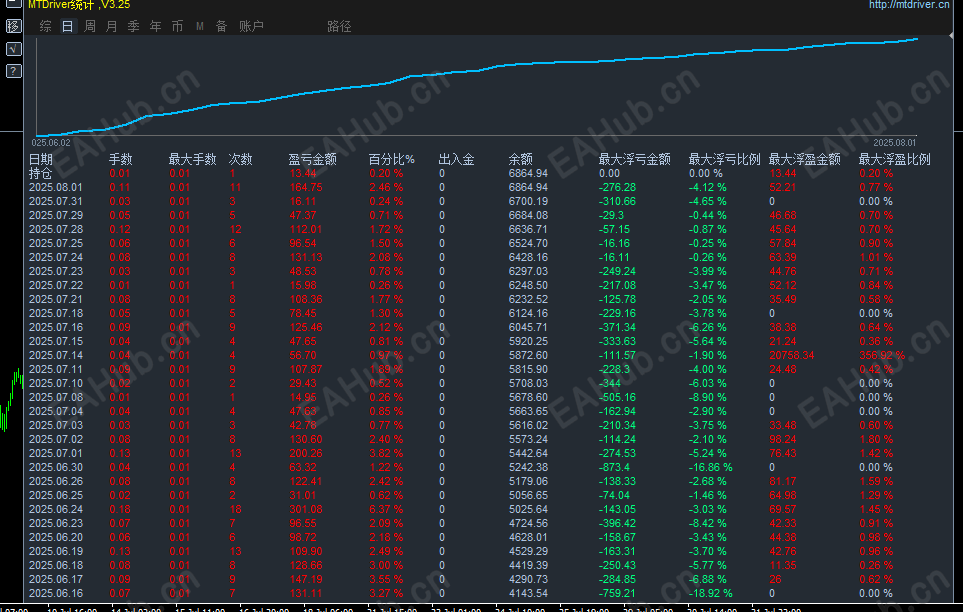This screenshot has height=612, width=963.
Task: Click profit value 13.44 in 持仓 row
Action: (x=303, y=173)
